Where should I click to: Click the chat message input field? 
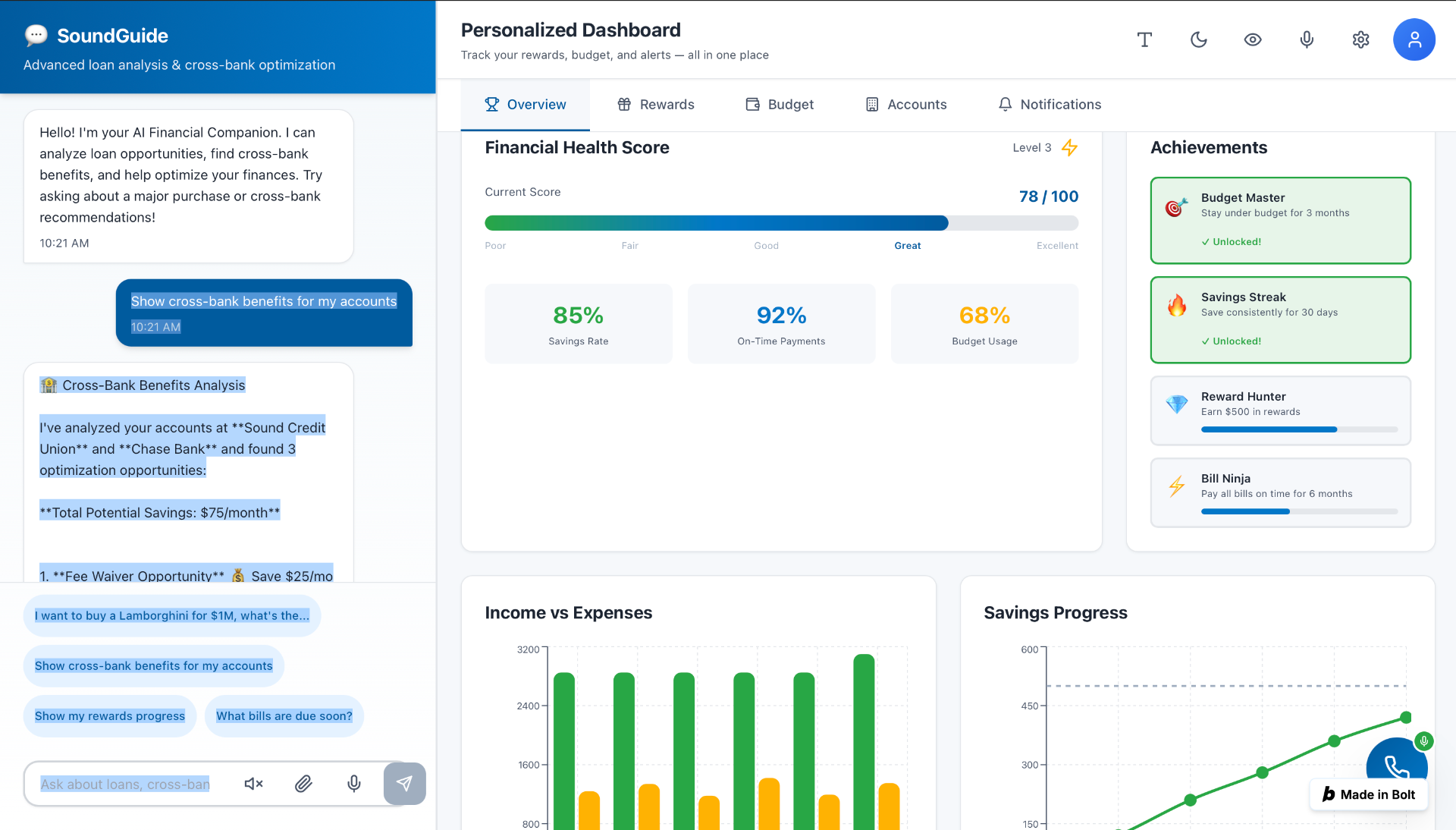coord(125,784)
